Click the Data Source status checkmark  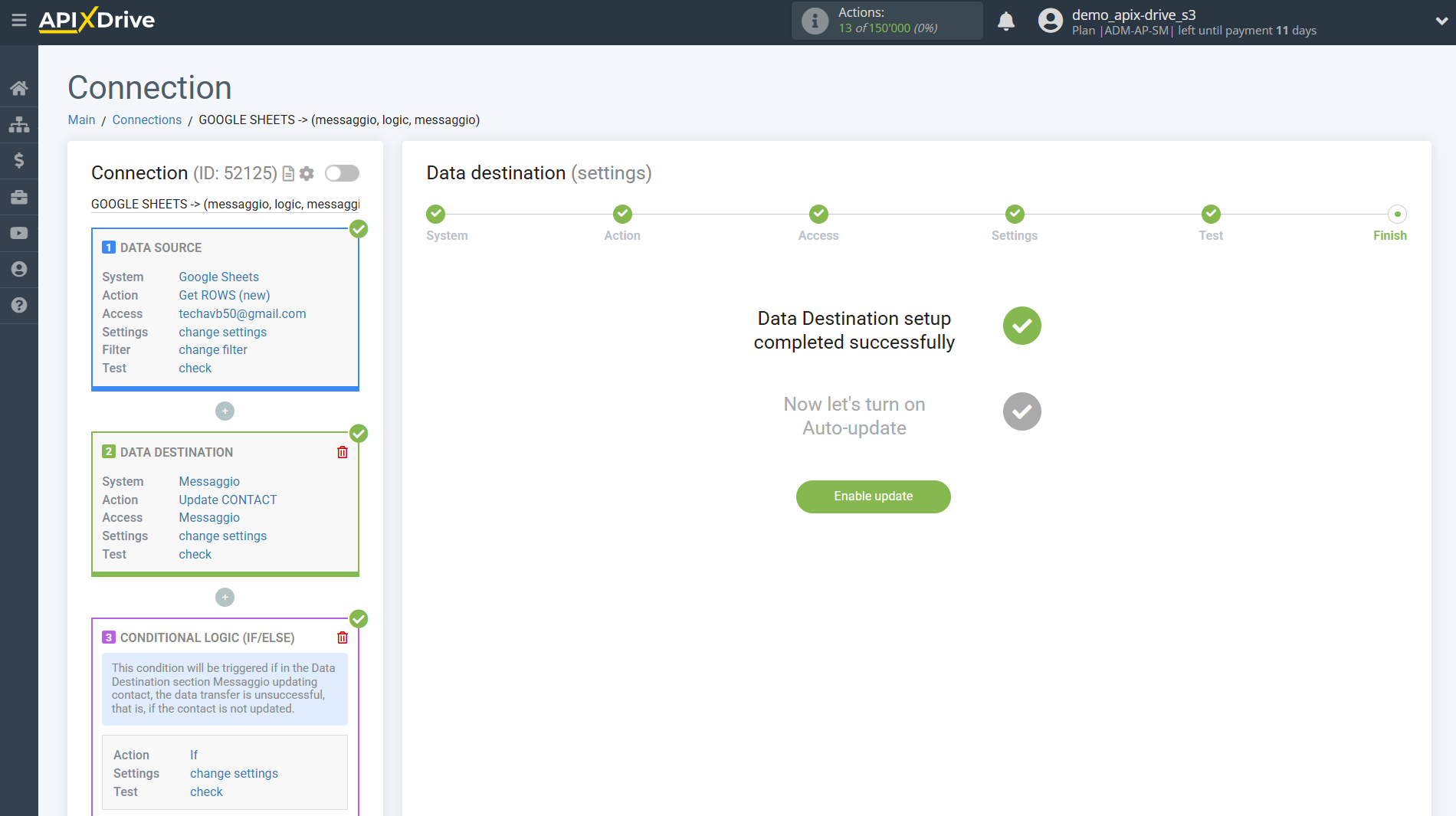click(x=359, y=228)
